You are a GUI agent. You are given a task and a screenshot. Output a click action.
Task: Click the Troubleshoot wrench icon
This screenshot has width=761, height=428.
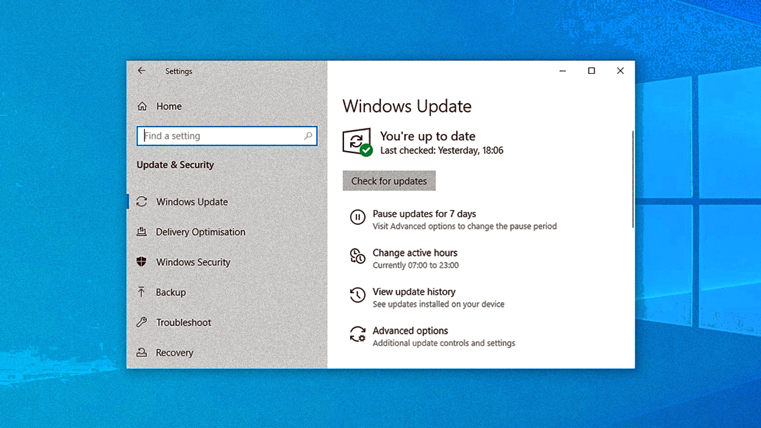click(x=142, y=322)
